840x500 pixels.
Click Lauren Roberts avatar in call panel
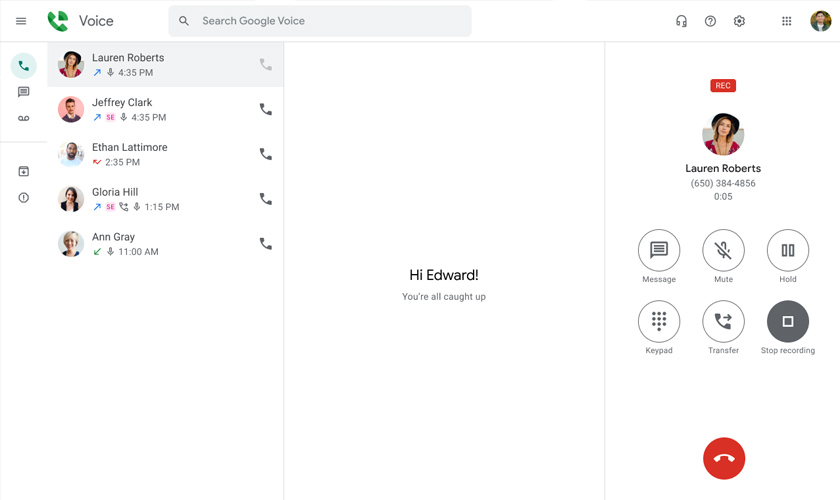pyautogui.click(x=723, y=134)
